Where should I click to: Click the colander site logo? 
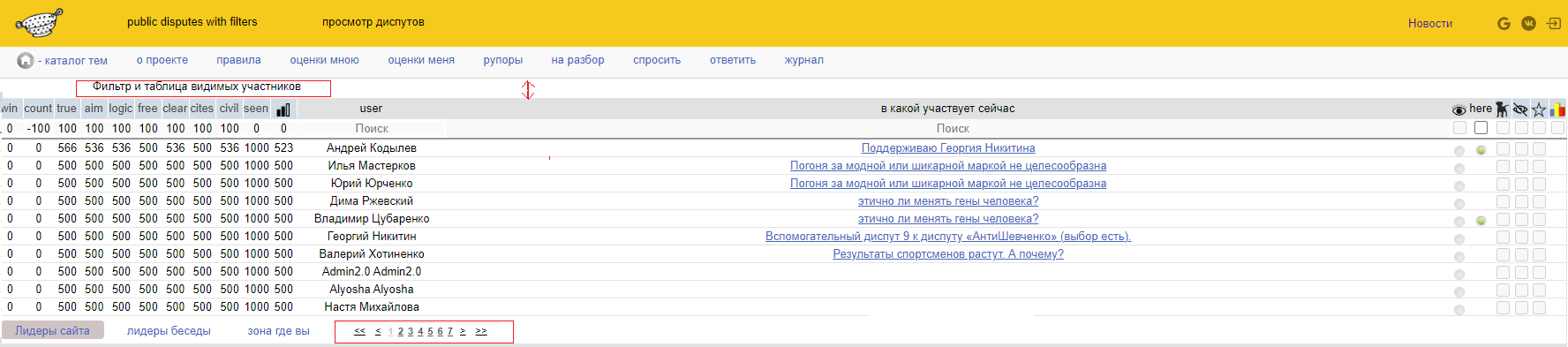40,23
